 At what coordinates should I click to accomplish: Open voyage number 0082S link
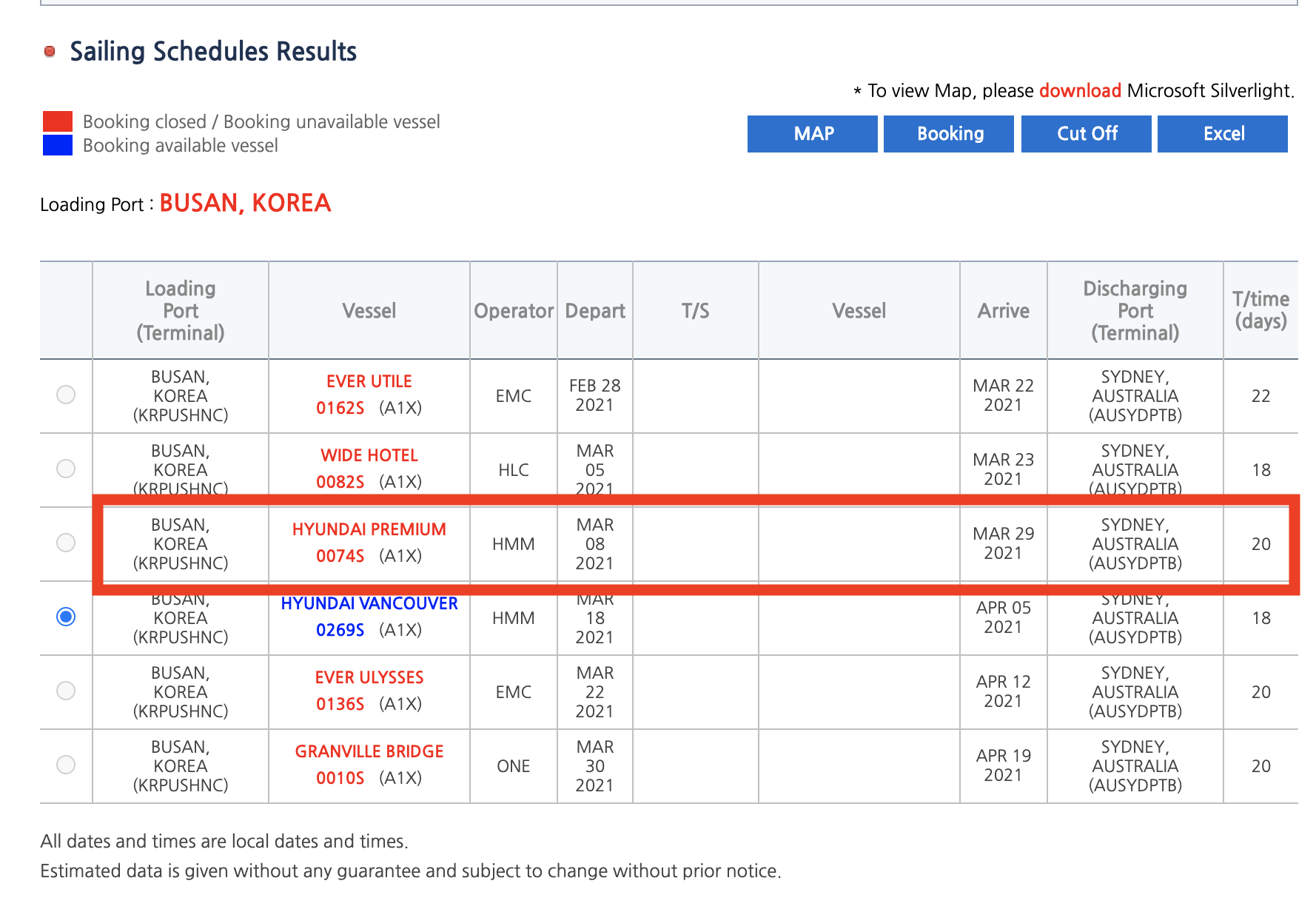pyautogui.click(x=340, y=482)
